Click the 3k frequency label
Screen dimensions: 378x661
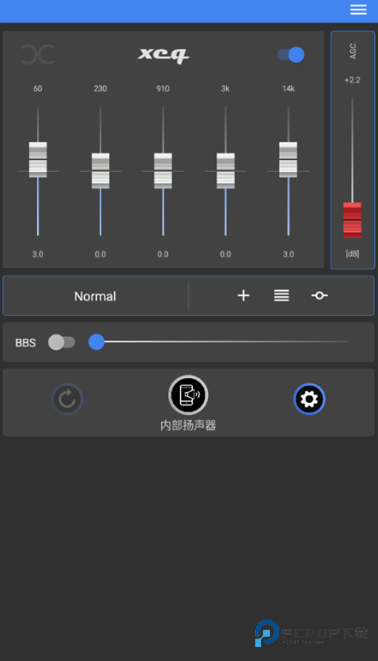225,89
